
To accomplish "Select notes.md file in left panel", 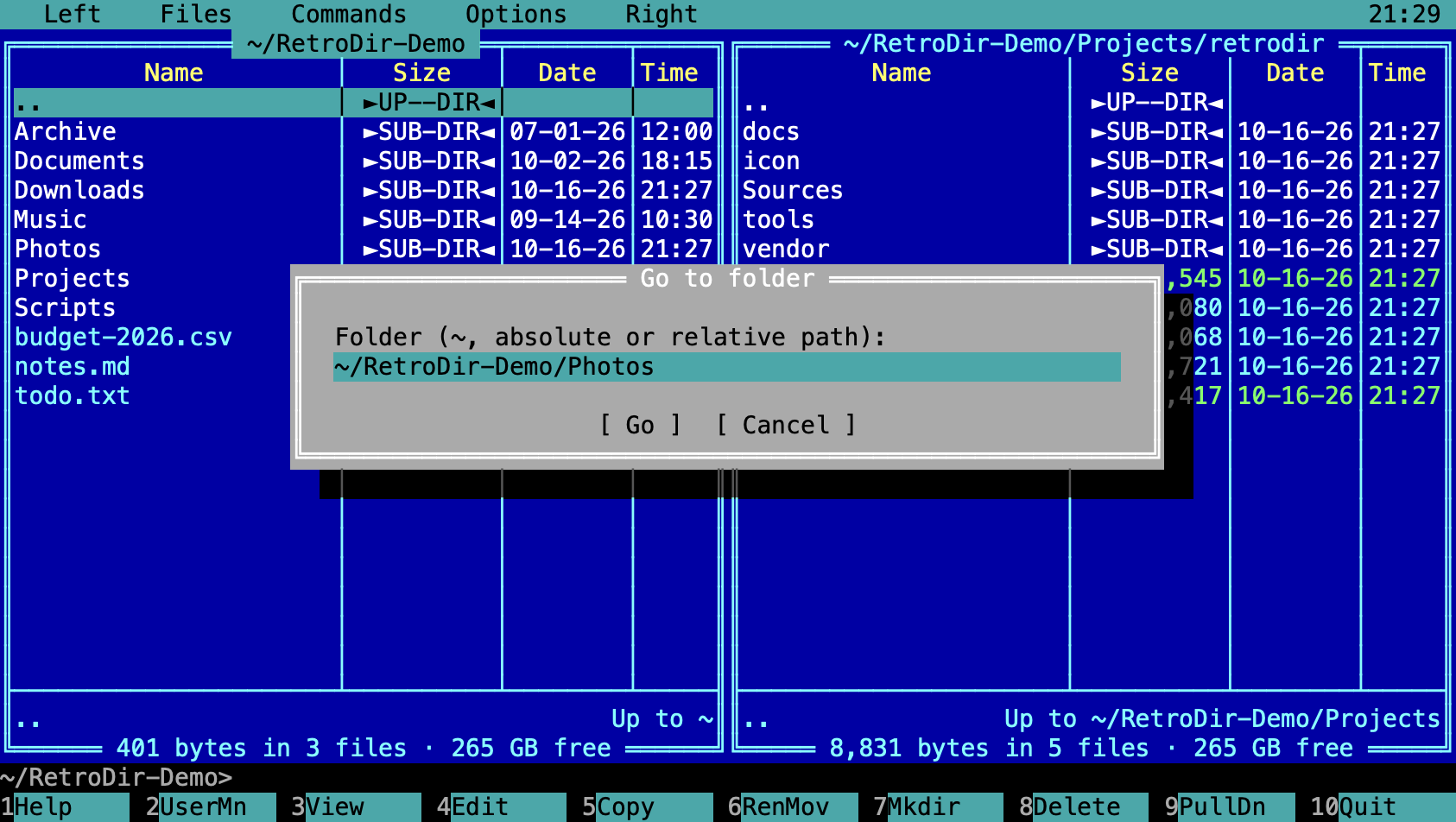I will point(152,367).
